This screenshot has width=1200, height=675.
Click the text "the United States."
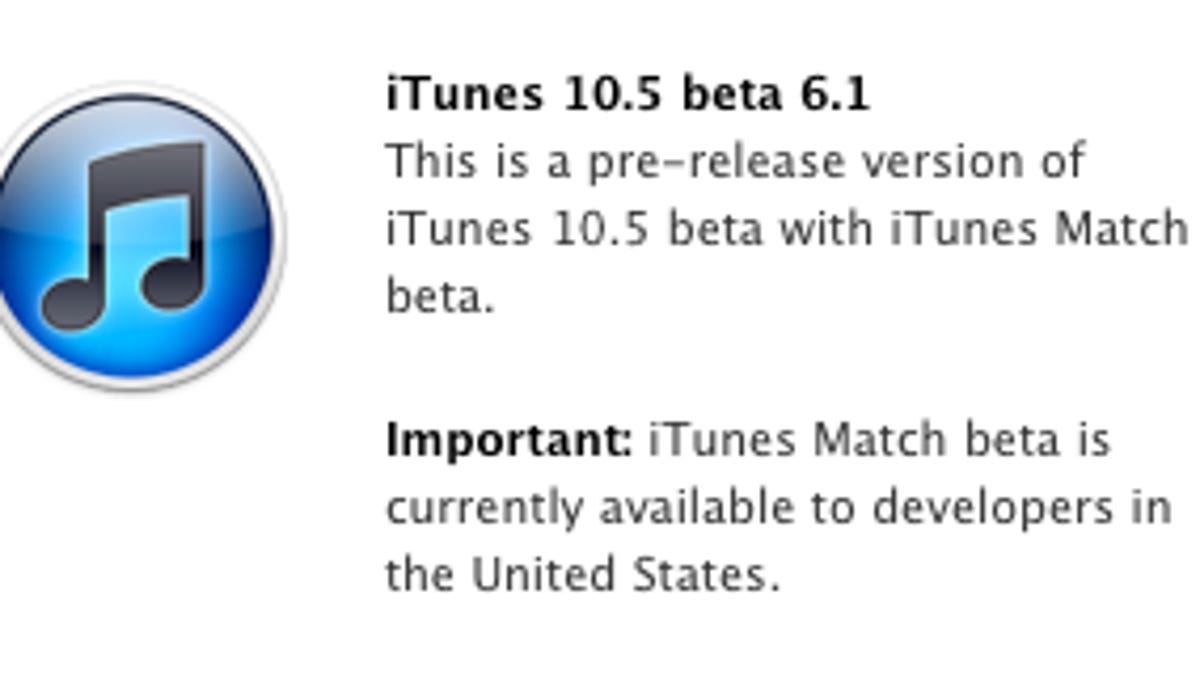click(582, 575)
